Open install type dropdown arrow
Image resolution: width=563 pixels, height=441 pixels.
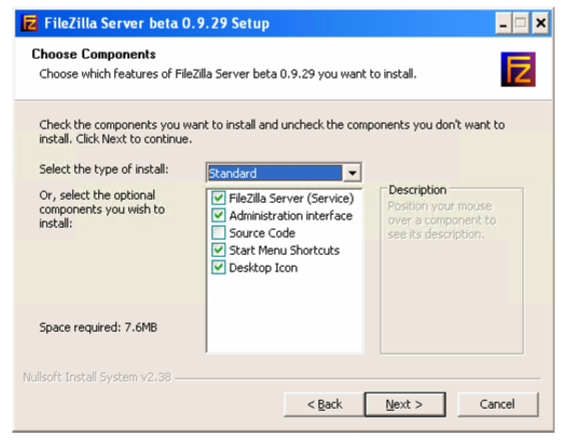tap(352, 173)
